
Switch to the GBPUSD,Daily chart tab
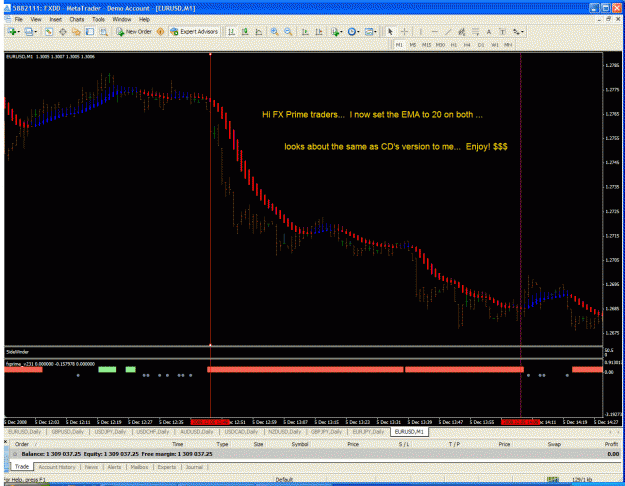click(x=67, y=432)
